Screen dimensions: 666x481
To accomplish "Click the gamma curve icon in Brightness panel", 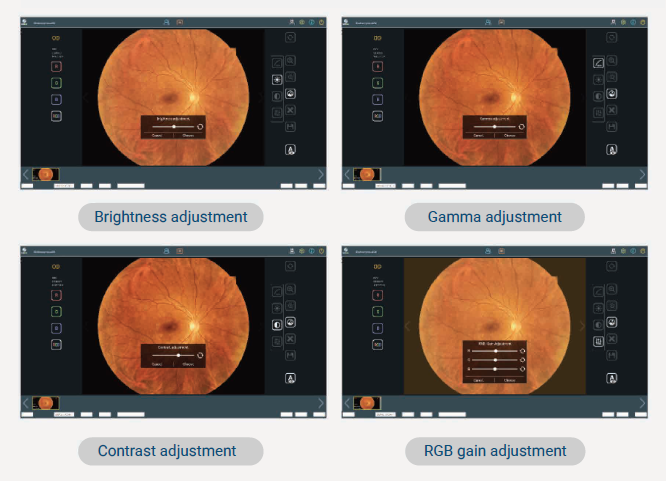I will click(x=277, y=63).
